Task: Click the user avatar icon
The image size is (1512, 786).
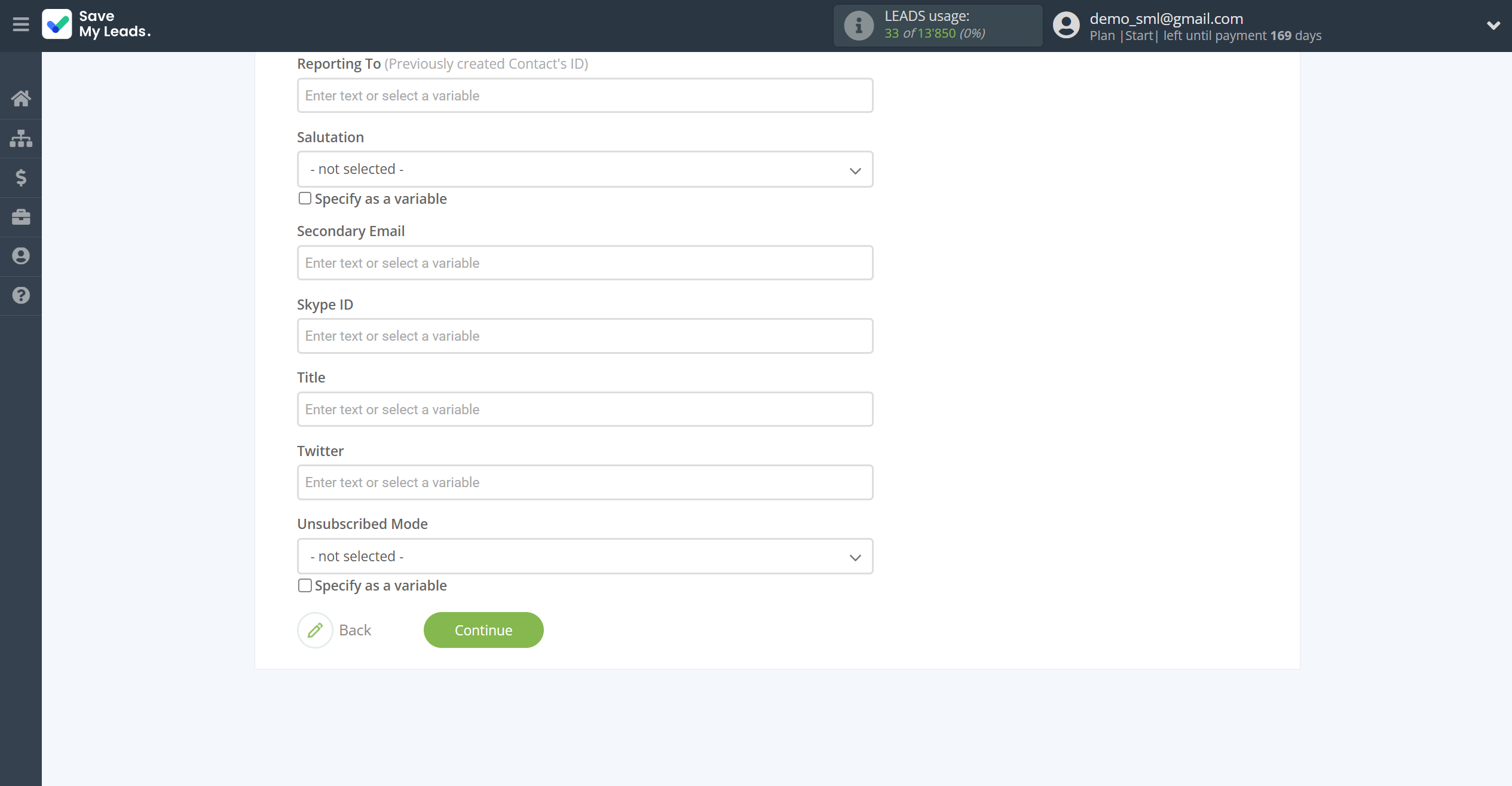Action: [x=1066, y=26]
